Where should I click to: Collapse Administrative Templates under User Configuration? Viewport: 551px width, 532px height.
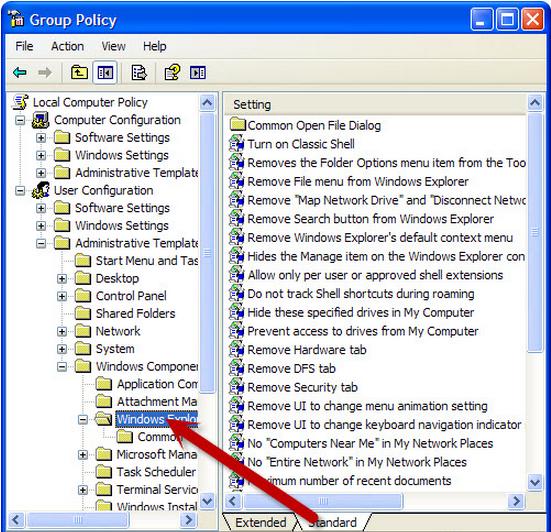pyautogui.click(x=41, y=243)
